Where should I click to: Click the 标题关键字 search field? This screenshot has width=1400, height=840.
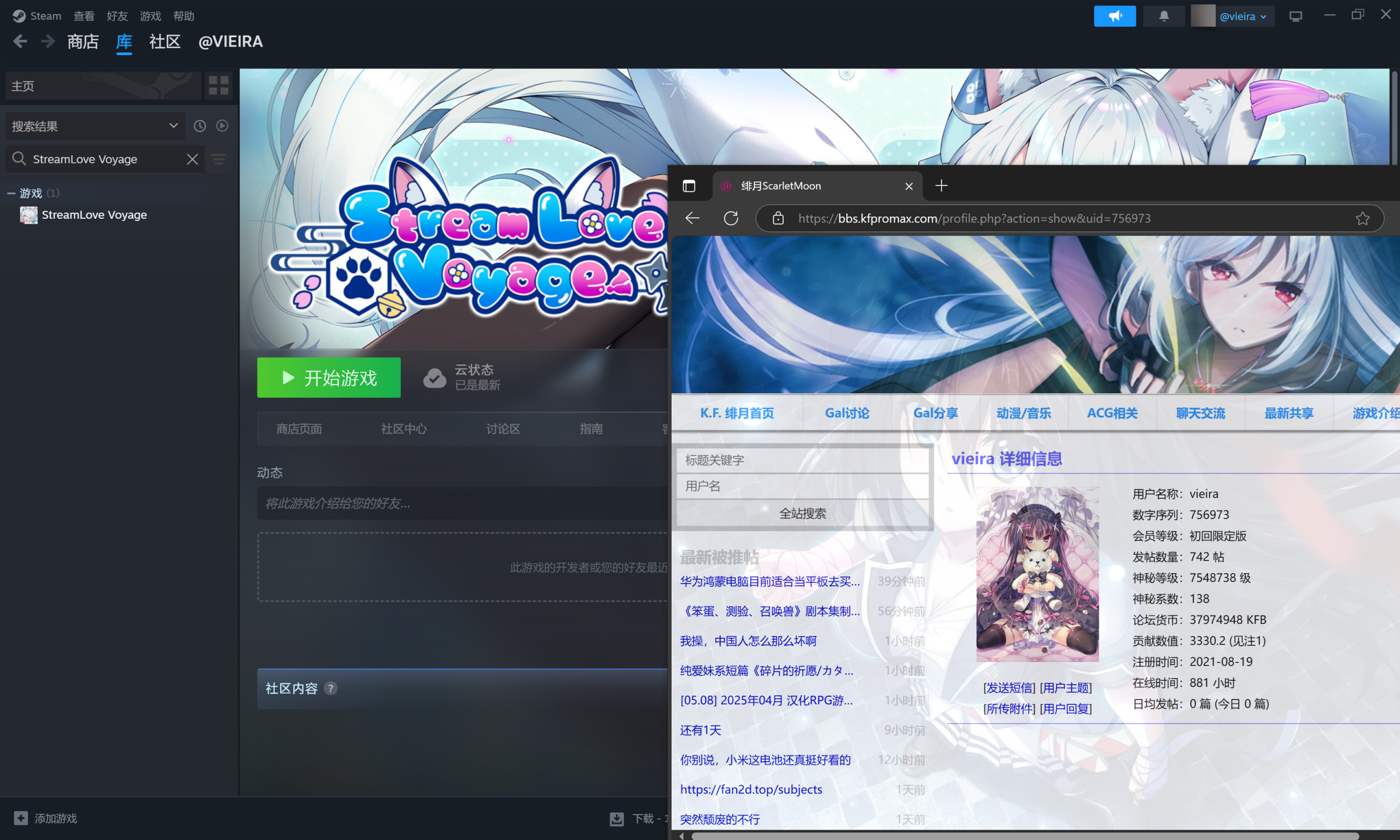[802, 460]
